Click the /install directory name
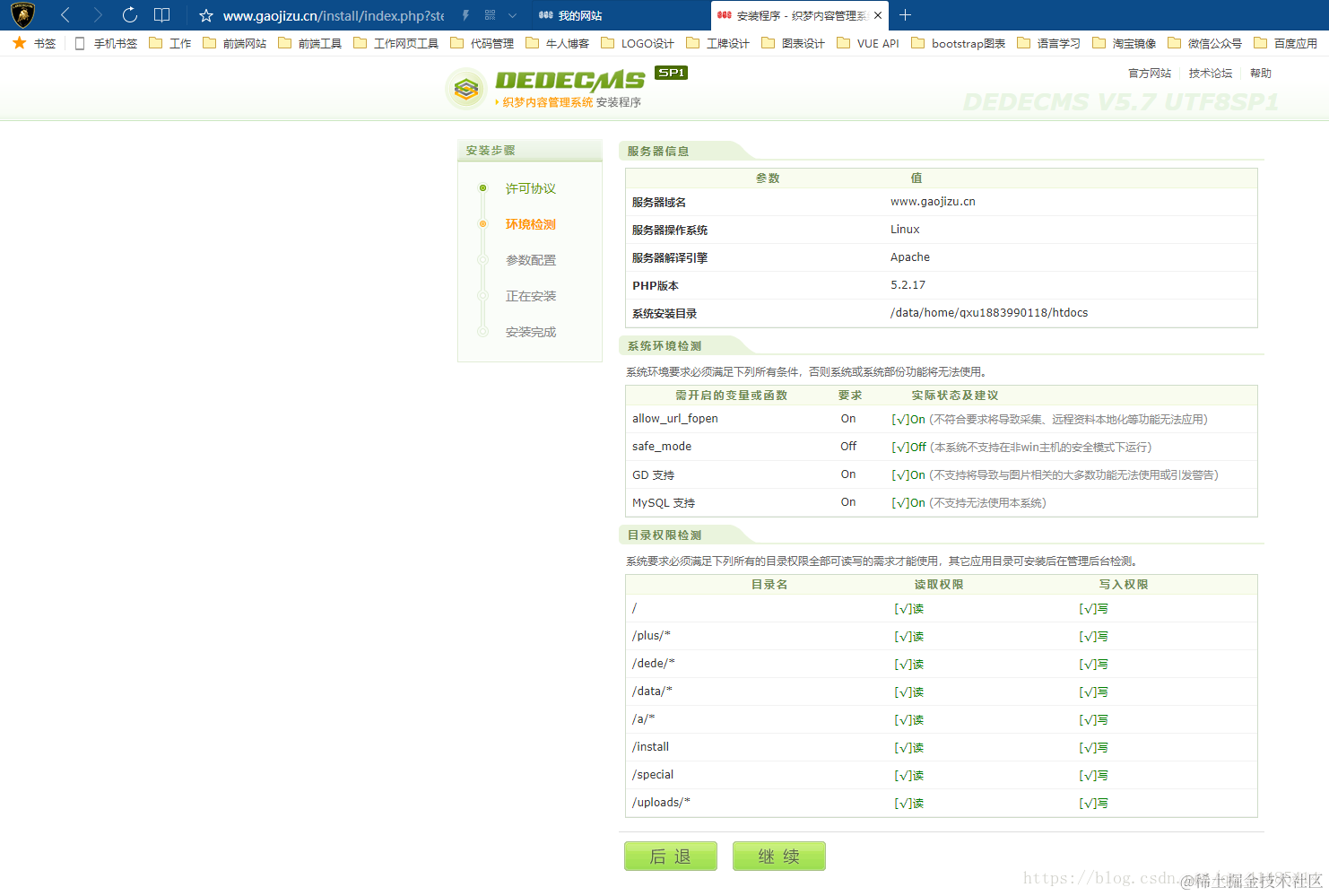The height and width of the screenshot is (896, 1329). (650, 747)
